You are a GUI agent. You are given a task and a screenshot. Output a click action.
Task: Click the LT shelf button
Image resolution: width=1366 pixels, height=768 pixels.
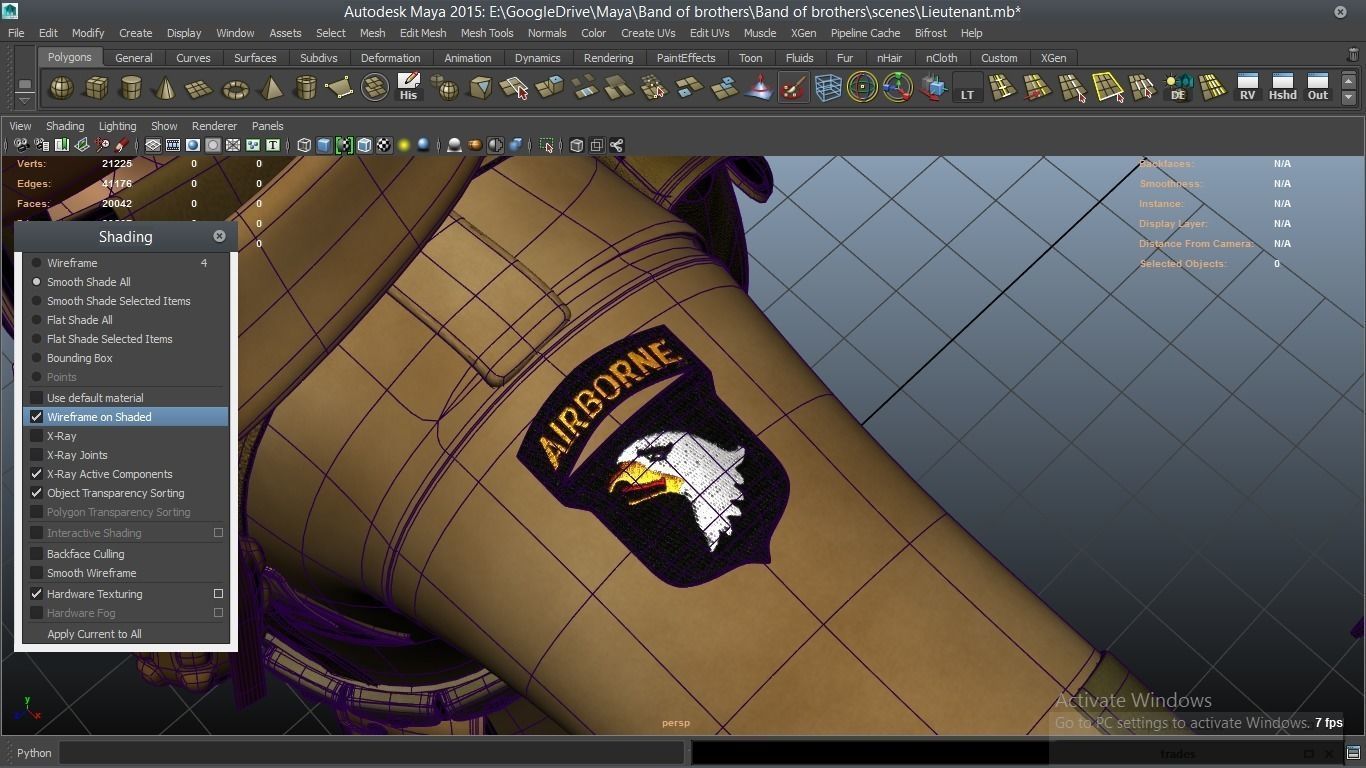[x=967, y=89]
